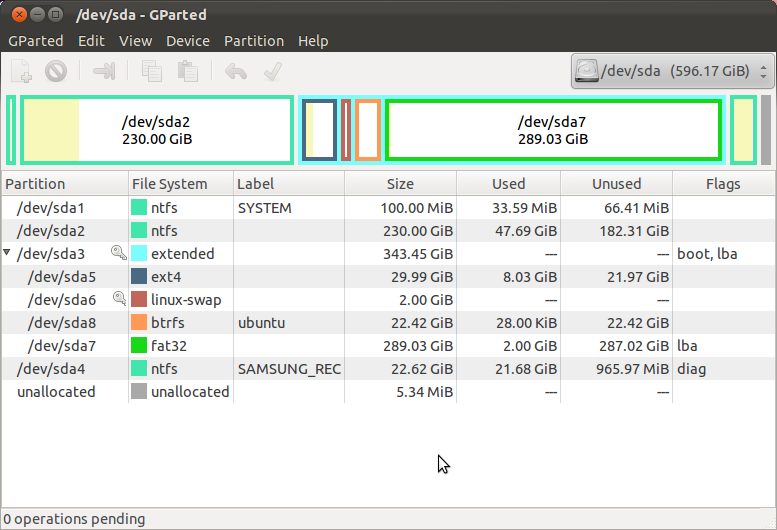Open the /dev/sda device selector dropdown
Viewport: 777px width, 530px height.
tap(671, 72)
